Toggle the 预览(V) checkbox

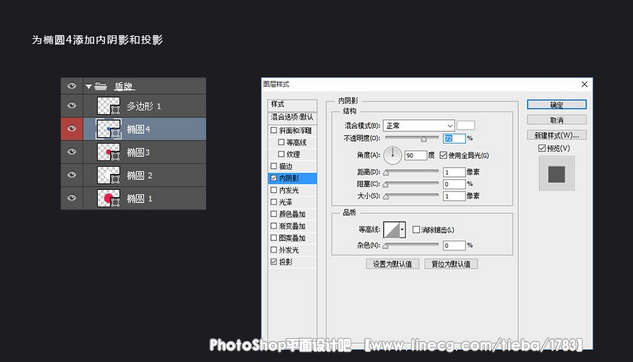coord(542,148)
